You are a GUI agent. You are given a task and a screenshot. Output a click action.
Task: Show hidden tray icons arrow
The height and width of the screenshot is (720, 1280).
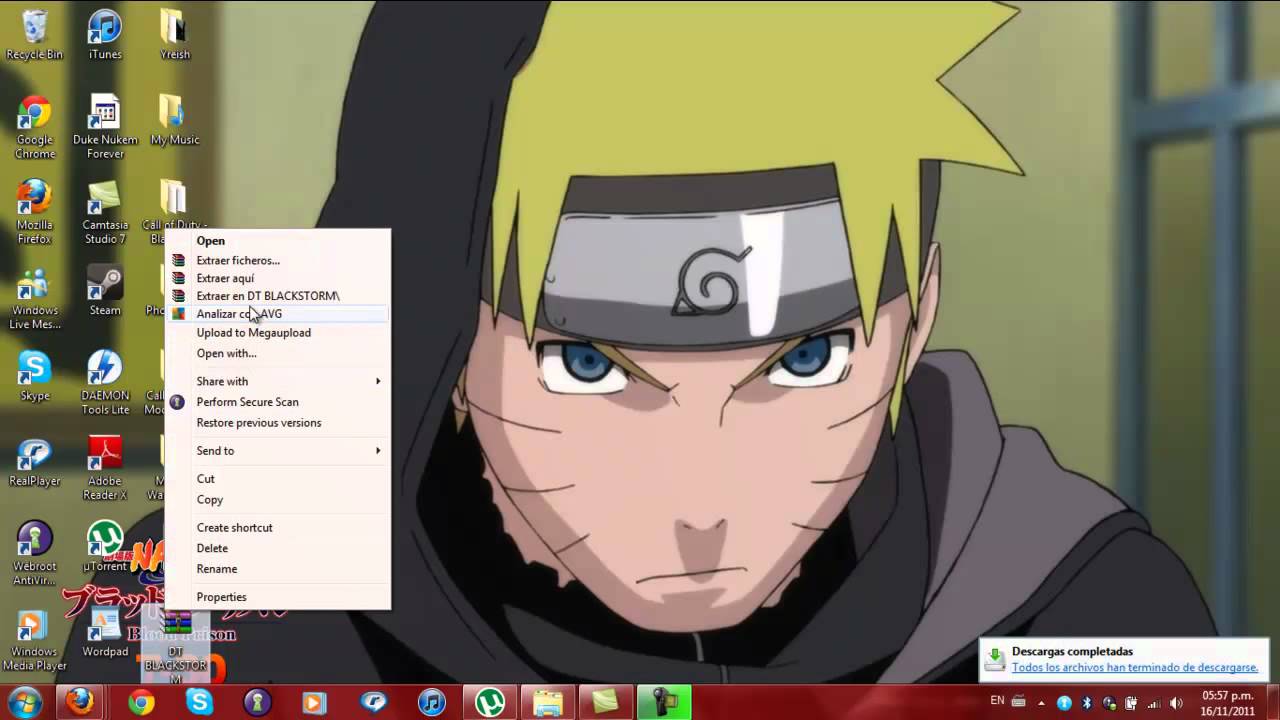pyautogui.click(x=1043, y=702)
